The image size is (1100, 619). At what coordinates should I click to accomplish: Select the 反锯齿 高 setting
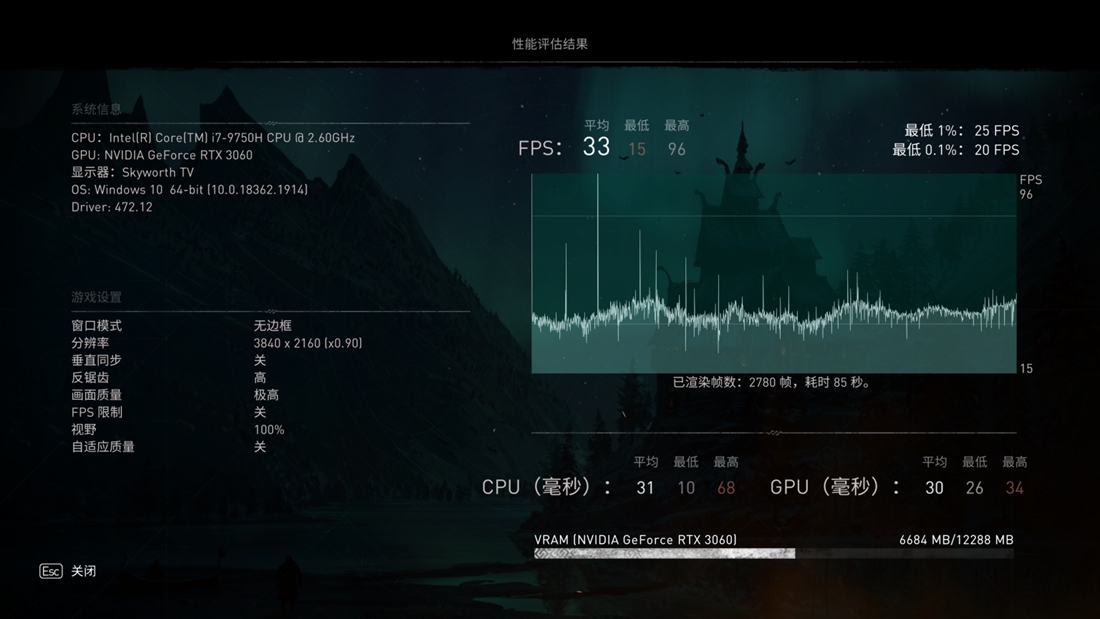(x=258, y=377)
